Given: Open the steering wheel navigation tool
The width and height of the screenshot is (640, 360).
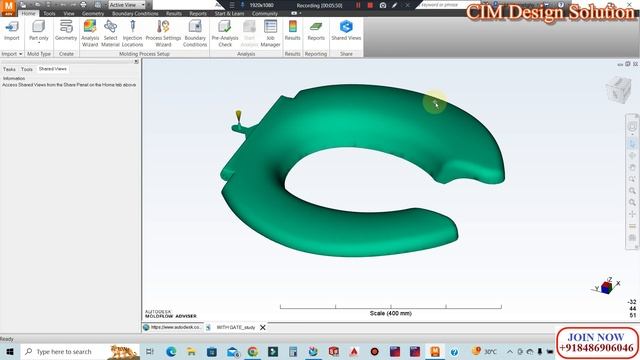Looking at the screenshot, I should [632, 126].
